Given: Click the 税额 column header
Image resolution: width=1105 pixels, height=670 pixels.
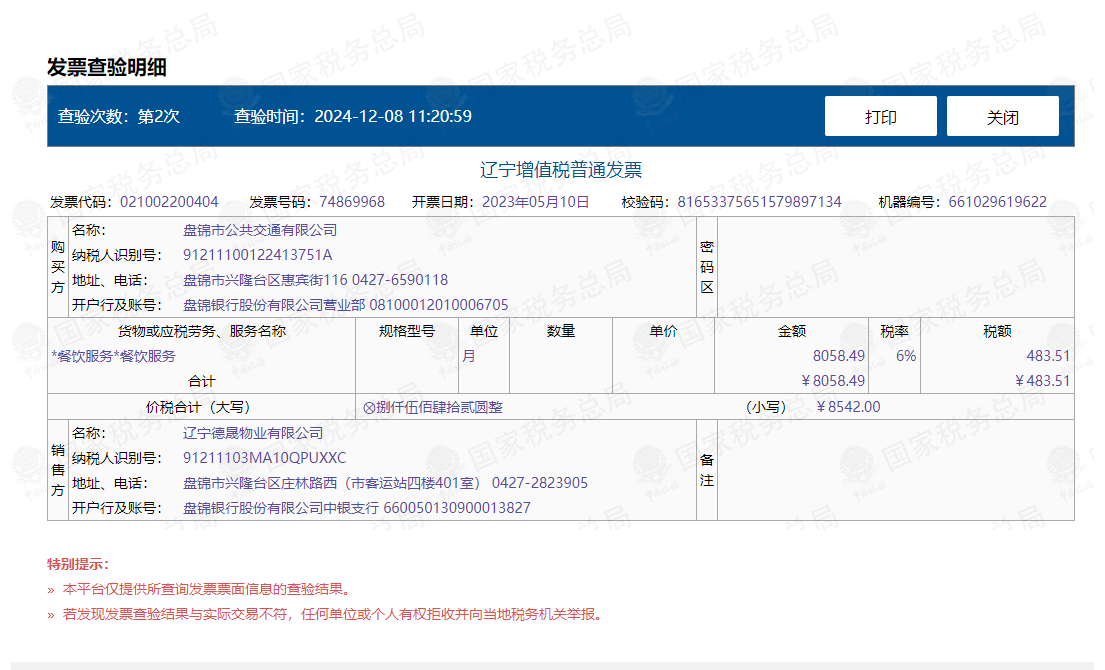Looking at the screenshot, I should pos(997,331).
